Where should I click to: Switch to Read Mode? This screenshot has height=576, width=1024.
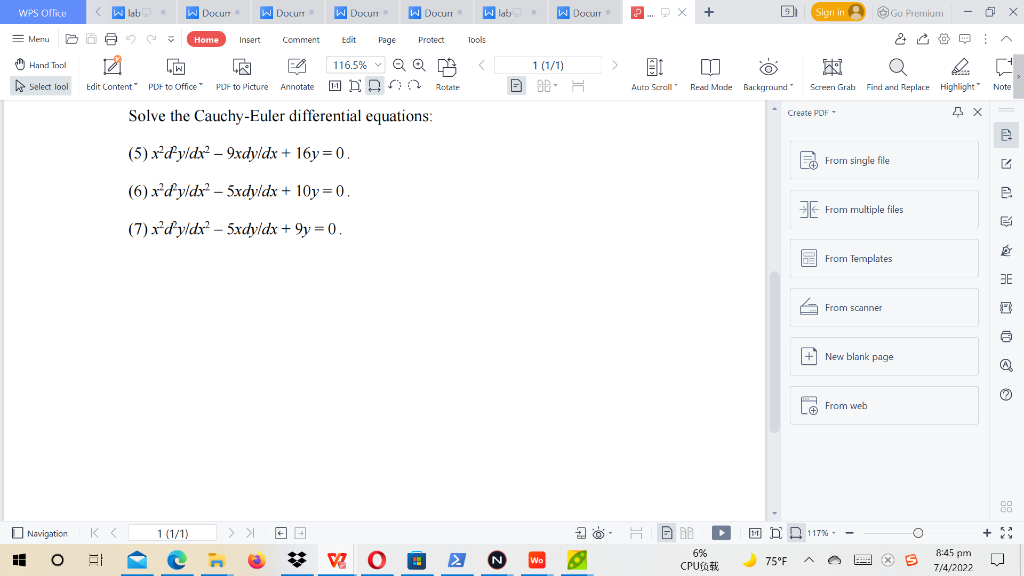pos(711,72)
